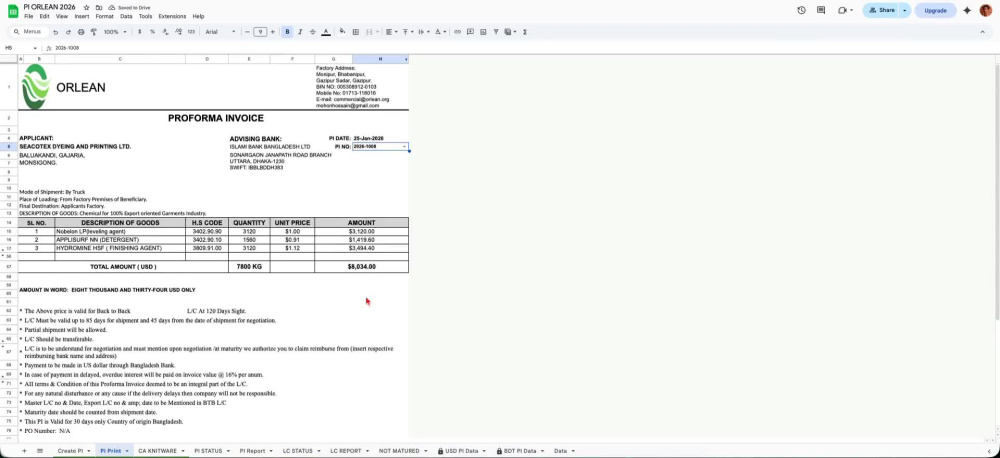
Task: Open the zoom 100% dropdown
Action: (115, 32)
